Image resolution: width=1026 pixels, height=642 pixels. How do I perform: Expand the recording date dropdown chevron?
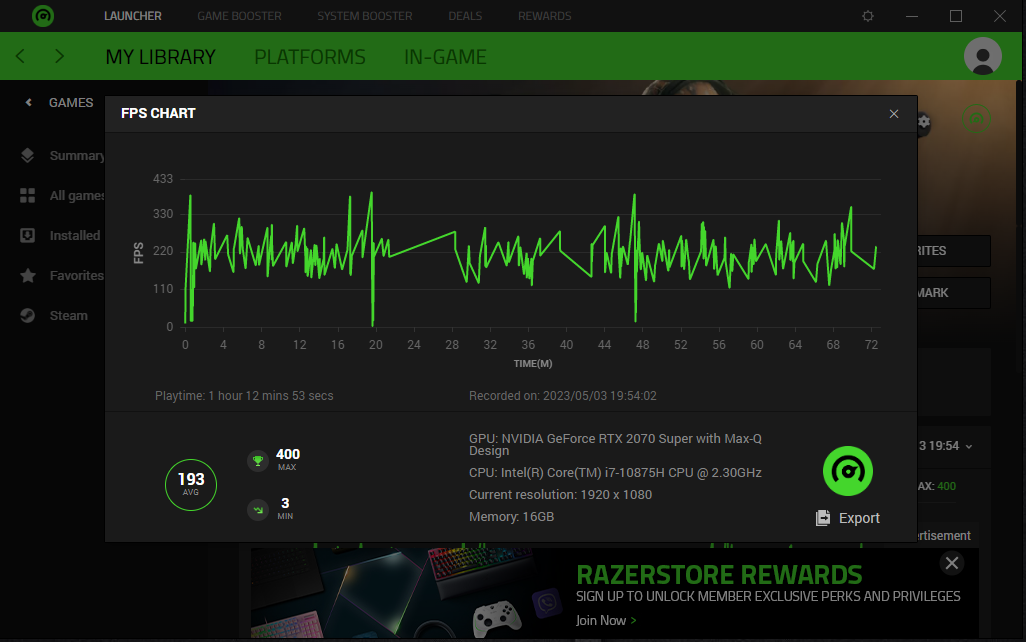coord(969,446)
